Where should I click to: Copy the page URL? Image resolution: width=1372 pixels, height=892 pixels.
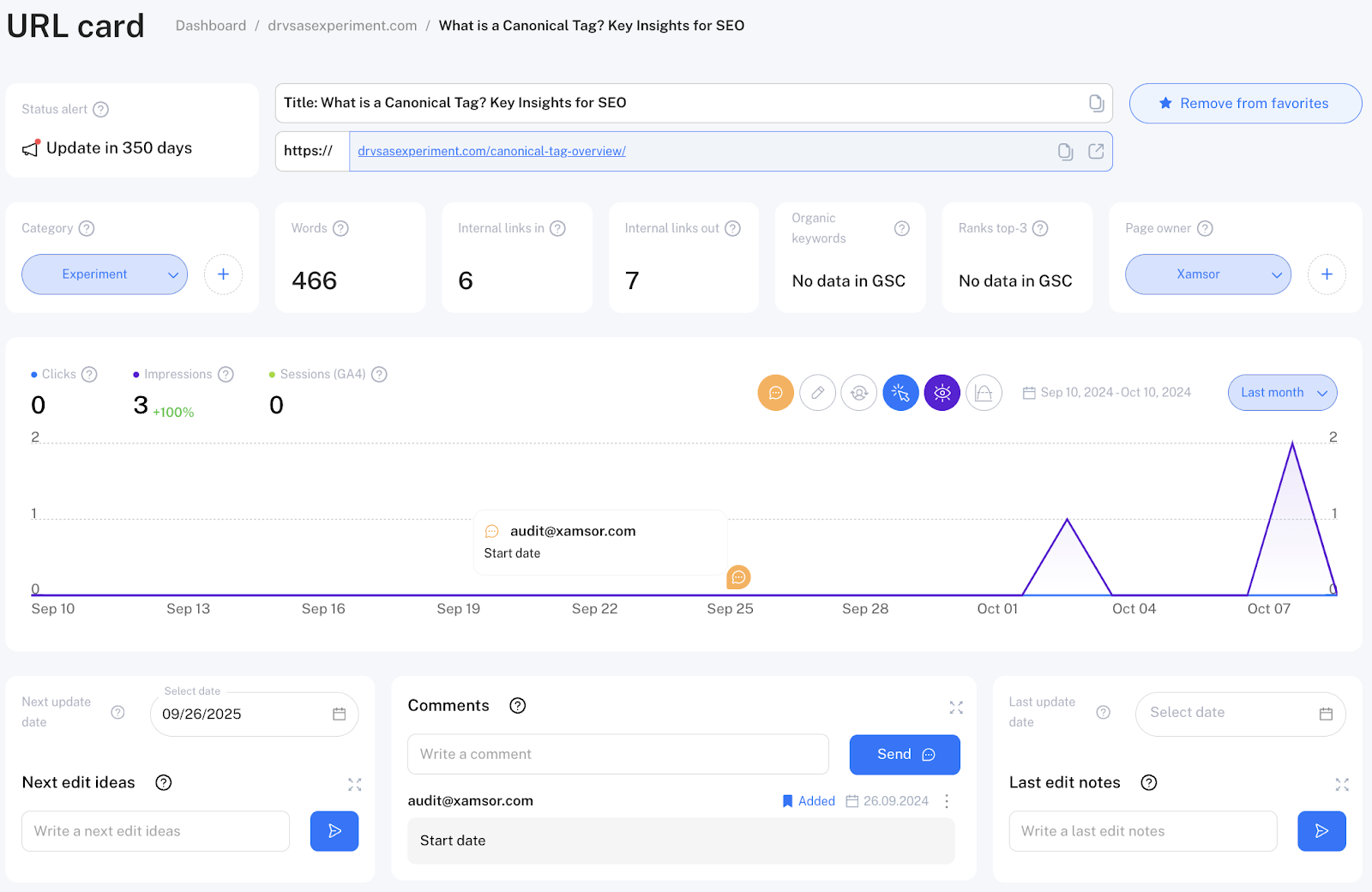1065,152
